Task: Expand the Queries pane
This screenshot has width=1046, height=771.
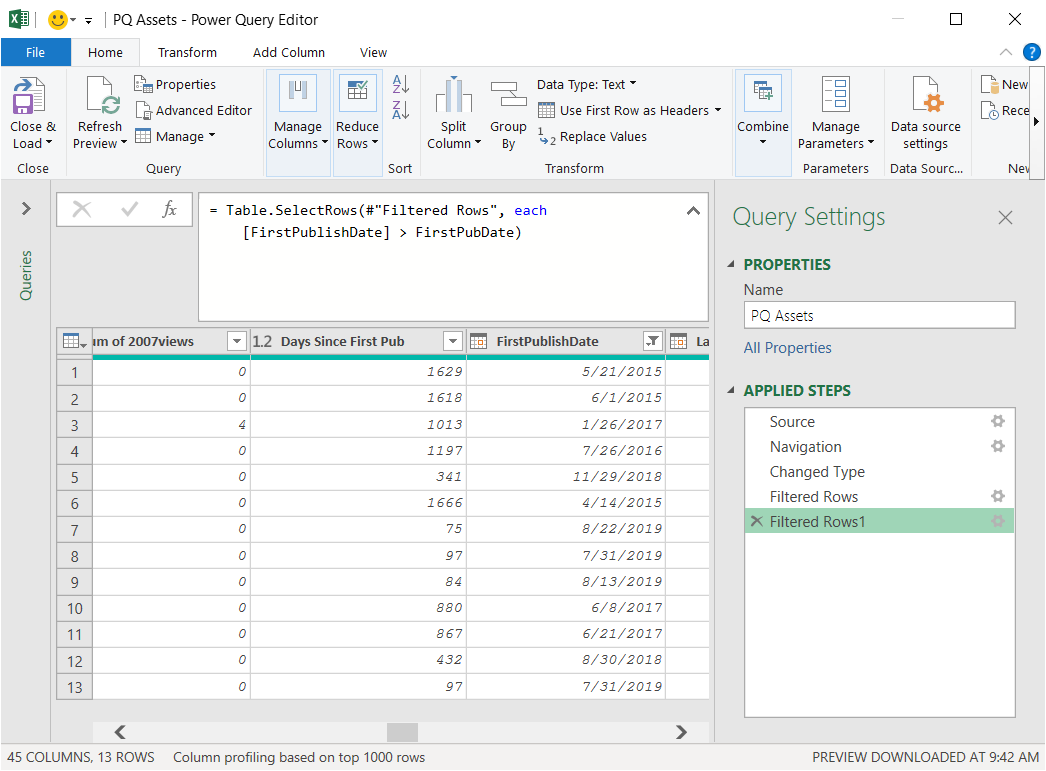Action: 26,209
